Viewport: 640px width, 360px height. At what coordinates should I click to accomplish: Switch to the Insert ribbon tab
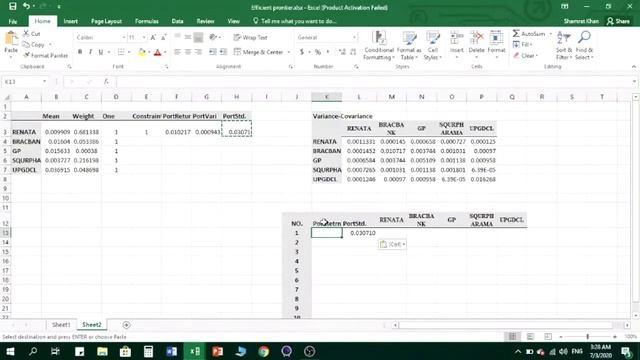pos(71,21)
